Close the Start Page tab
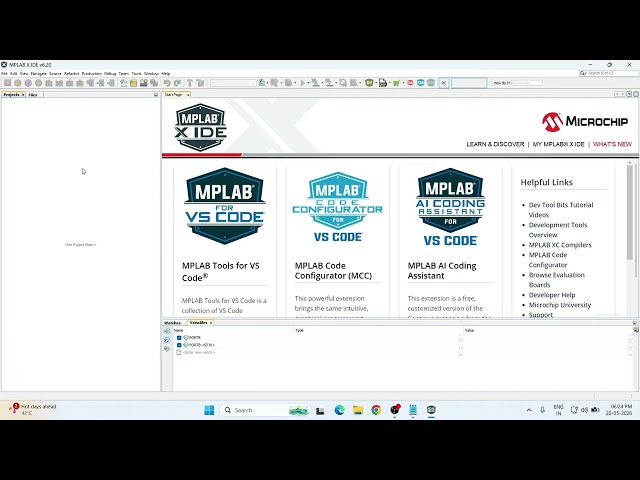 (x=188, y=95)
